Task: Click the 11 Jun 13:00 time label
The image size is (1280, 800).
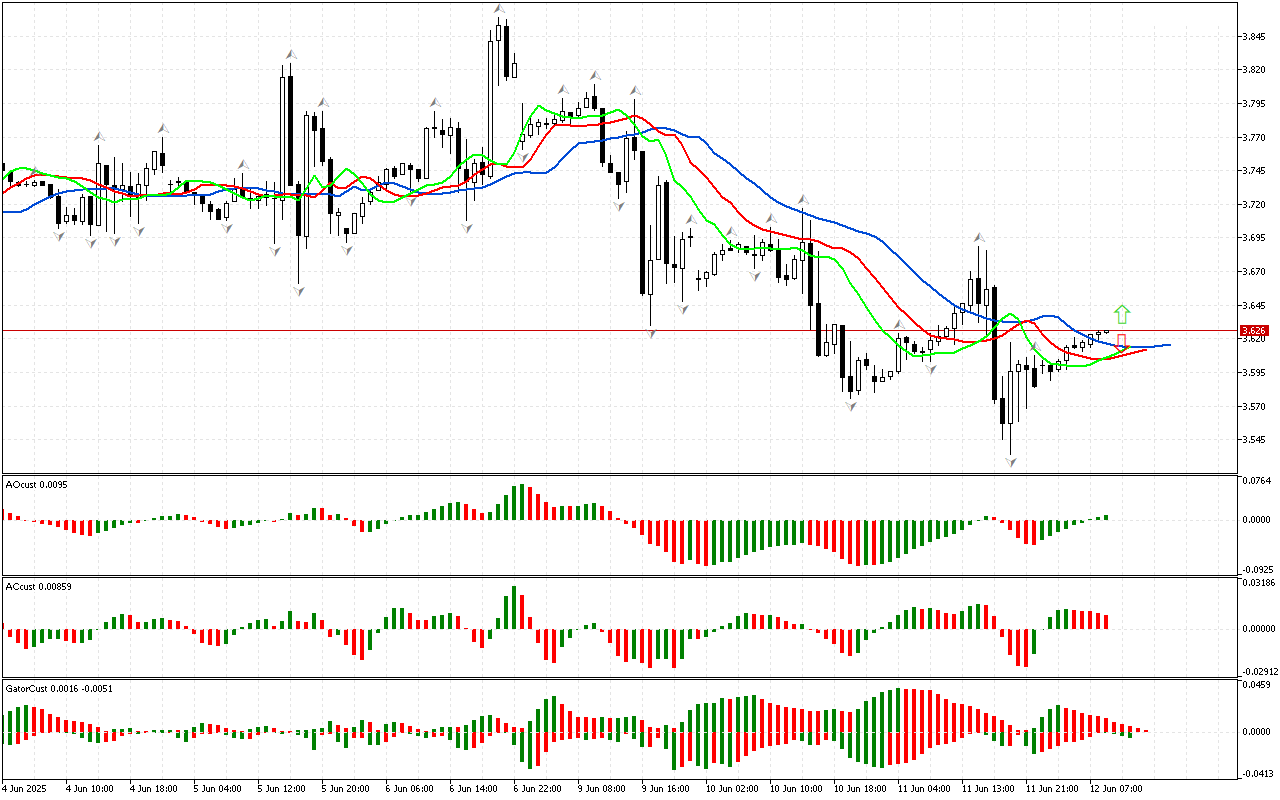Action: coord(985,789)
